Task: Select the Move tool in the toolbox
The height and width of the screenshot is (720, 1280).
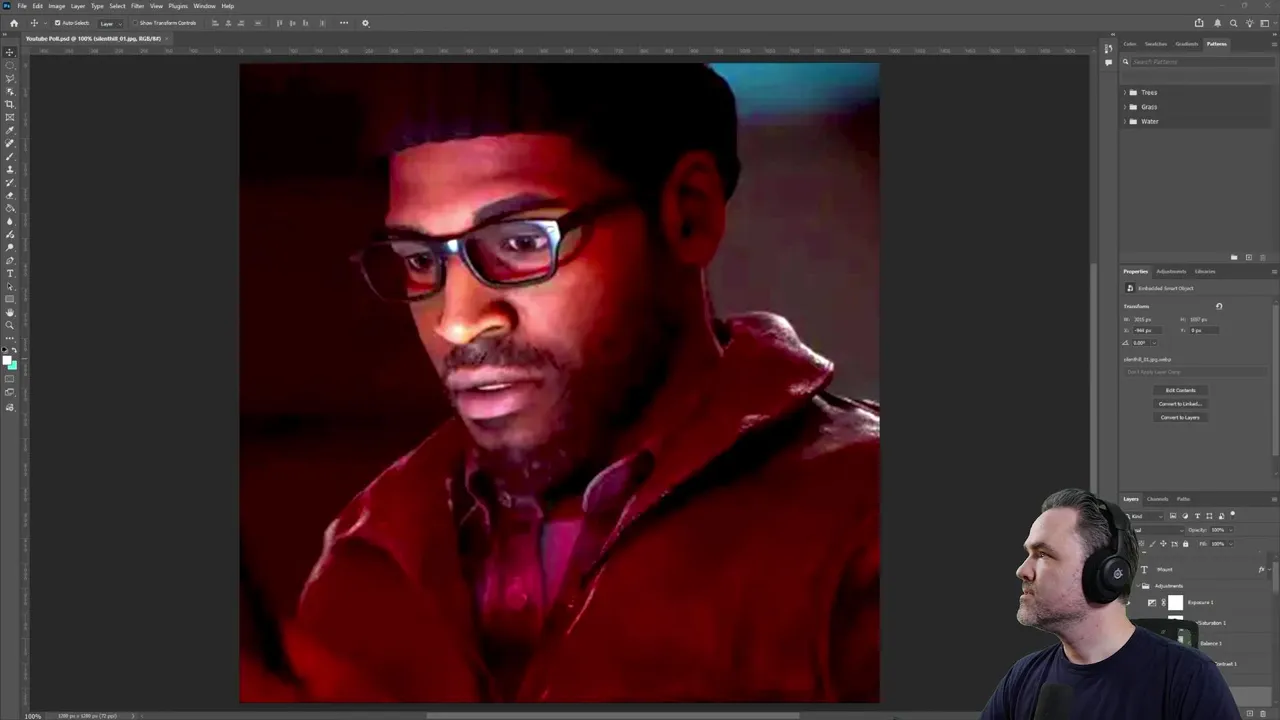Action: (10, 52)
